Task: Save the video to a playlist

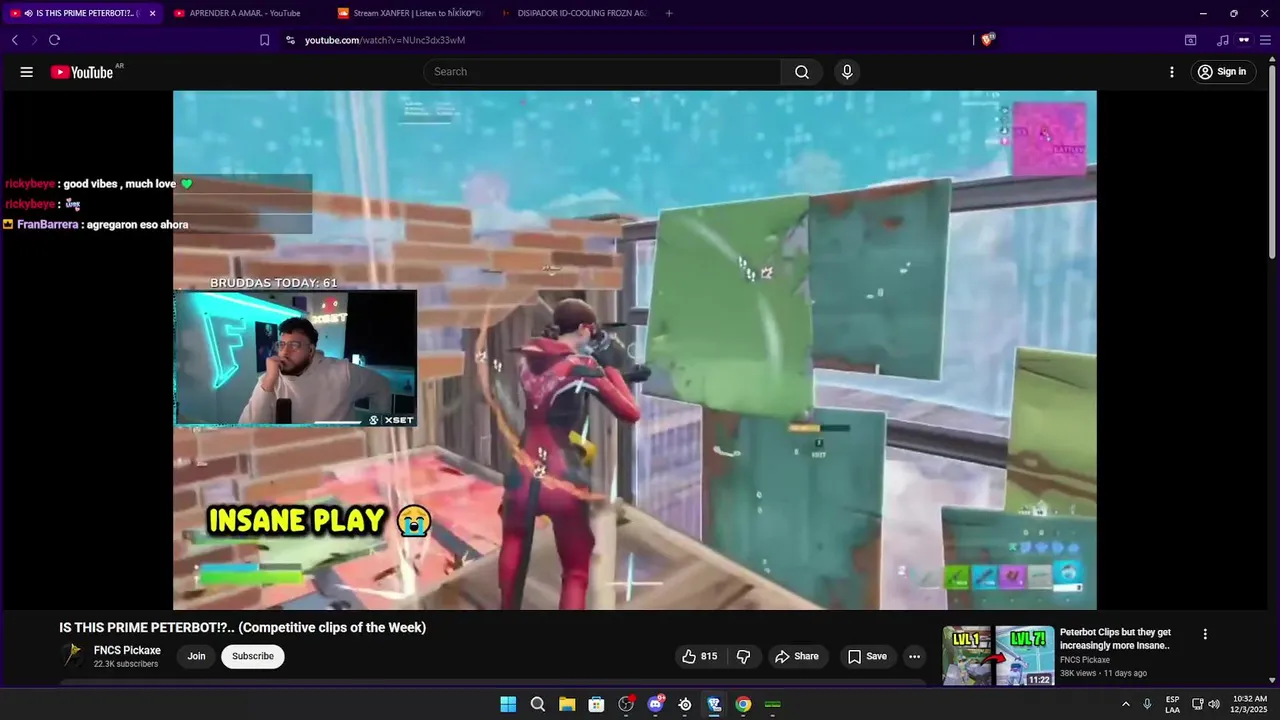Action: (867, 656)
